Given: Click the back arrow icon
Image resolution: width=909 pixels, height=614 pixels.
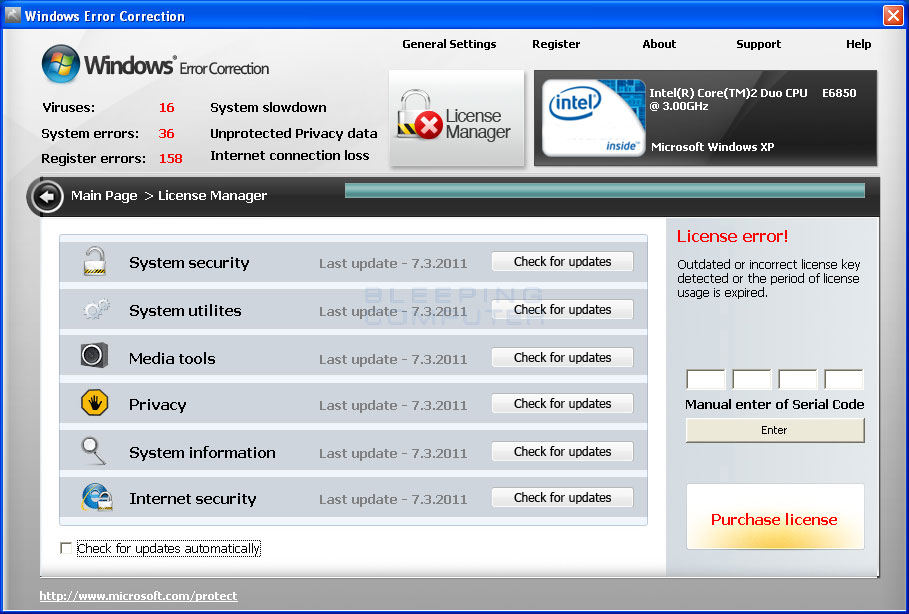Looking at the screenshot, I should 47,197.
